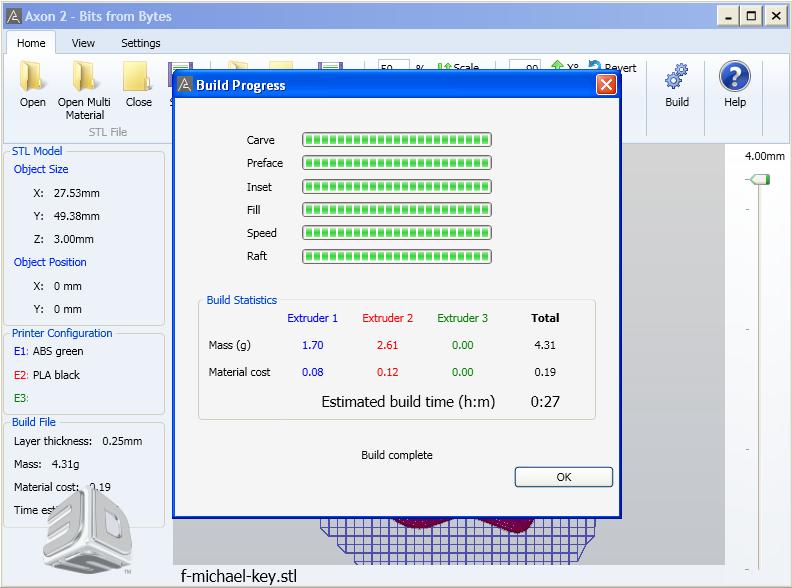Click estimated build time value 0:27
This screenshot has width=792, height=588.
[545, 402]
